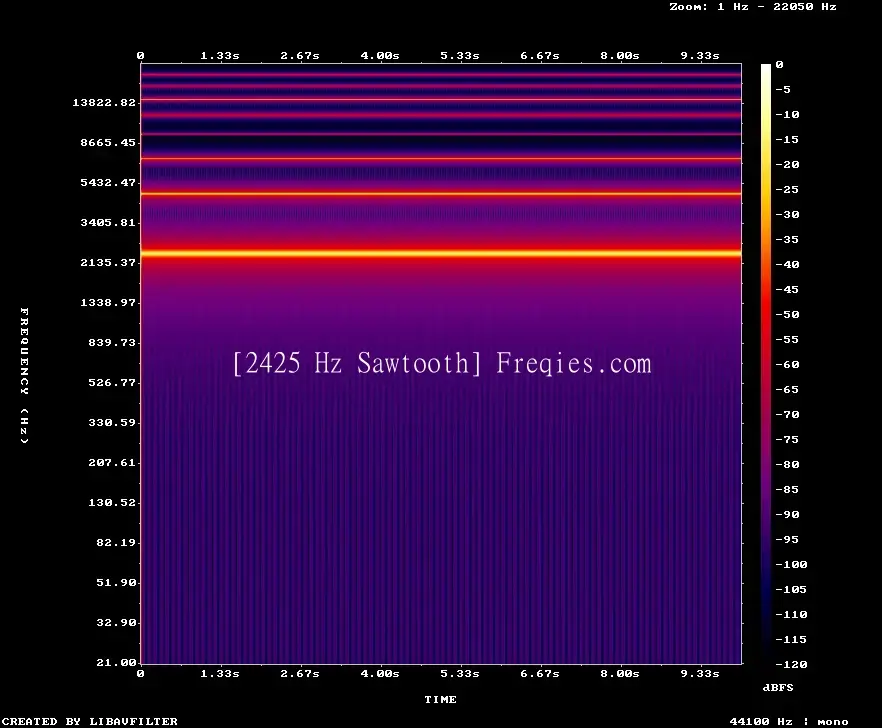Click the -10 dBFS scale label
The height and width of the screenshot is (728, 882).
tap(787, 114)
